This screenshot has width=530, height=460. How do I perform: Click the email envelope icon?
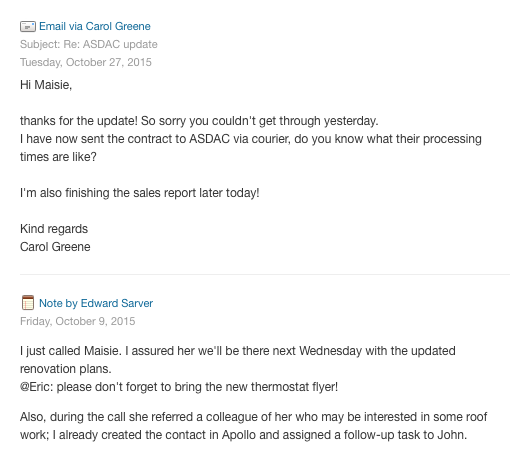click(x=28, y=26)
